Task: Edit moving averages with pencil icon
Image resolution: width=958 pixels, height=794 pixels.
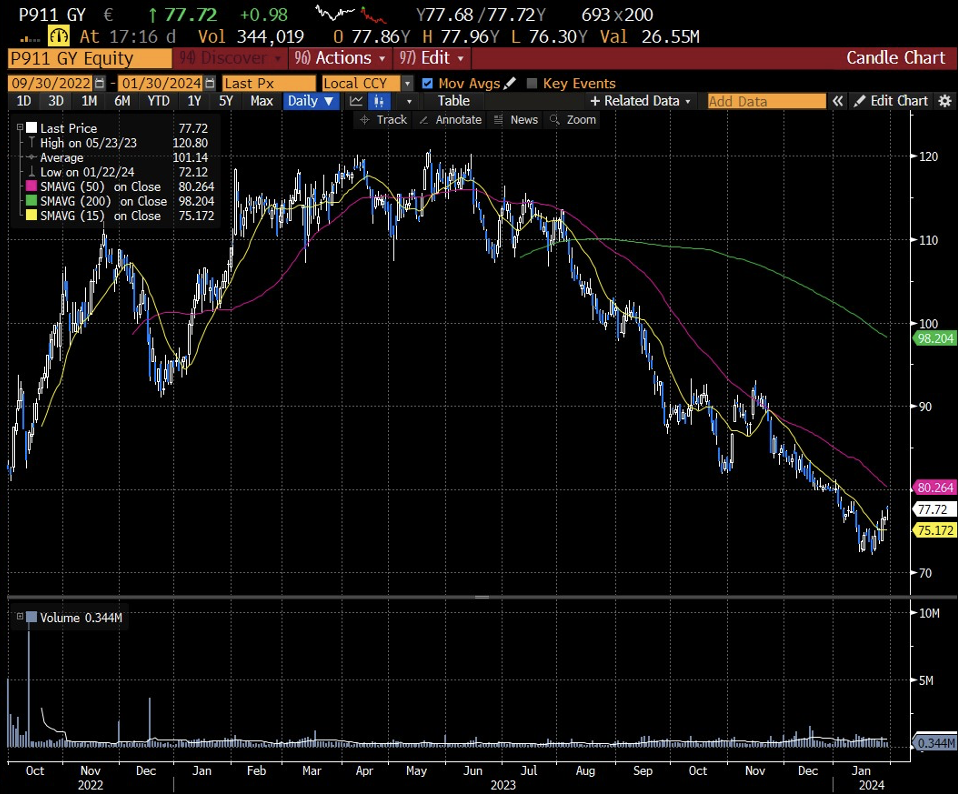Action: click(510, 82)
